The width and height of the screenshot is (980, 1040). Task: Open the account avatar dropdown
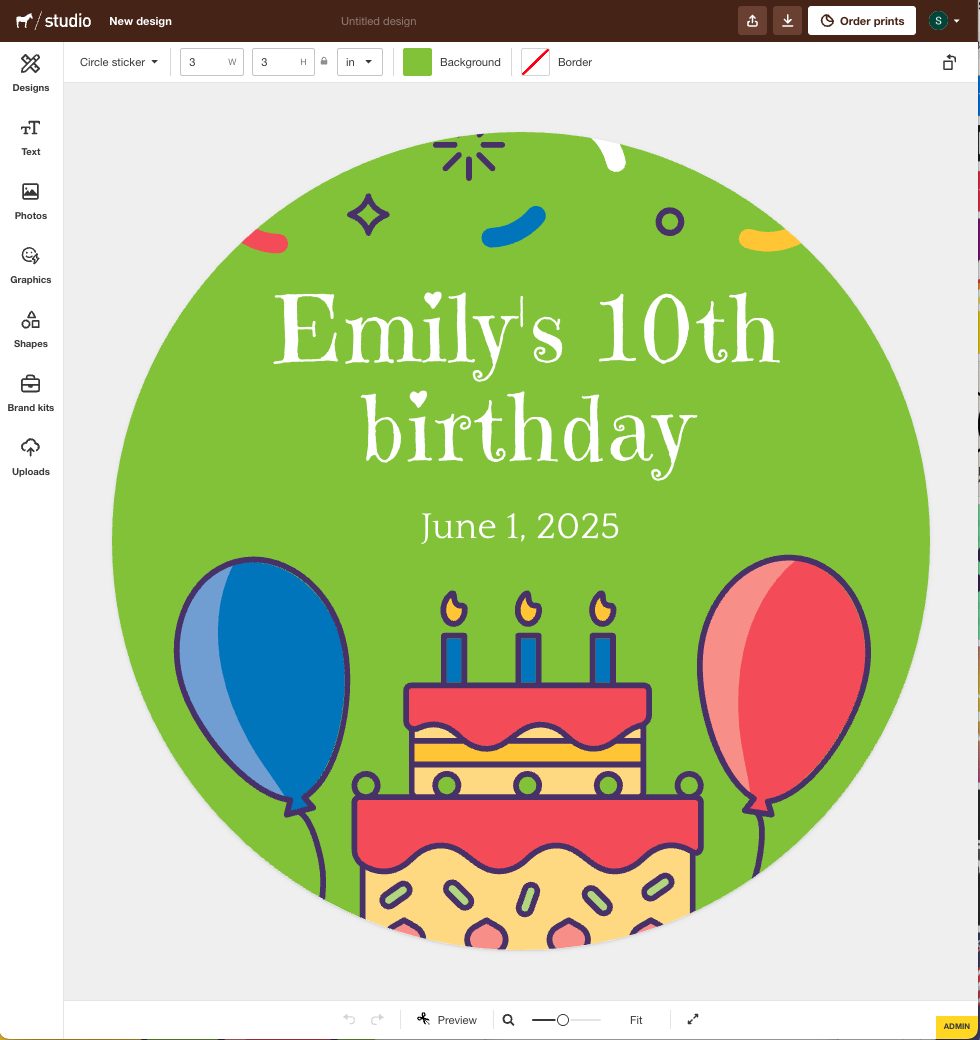click(944, 20)
